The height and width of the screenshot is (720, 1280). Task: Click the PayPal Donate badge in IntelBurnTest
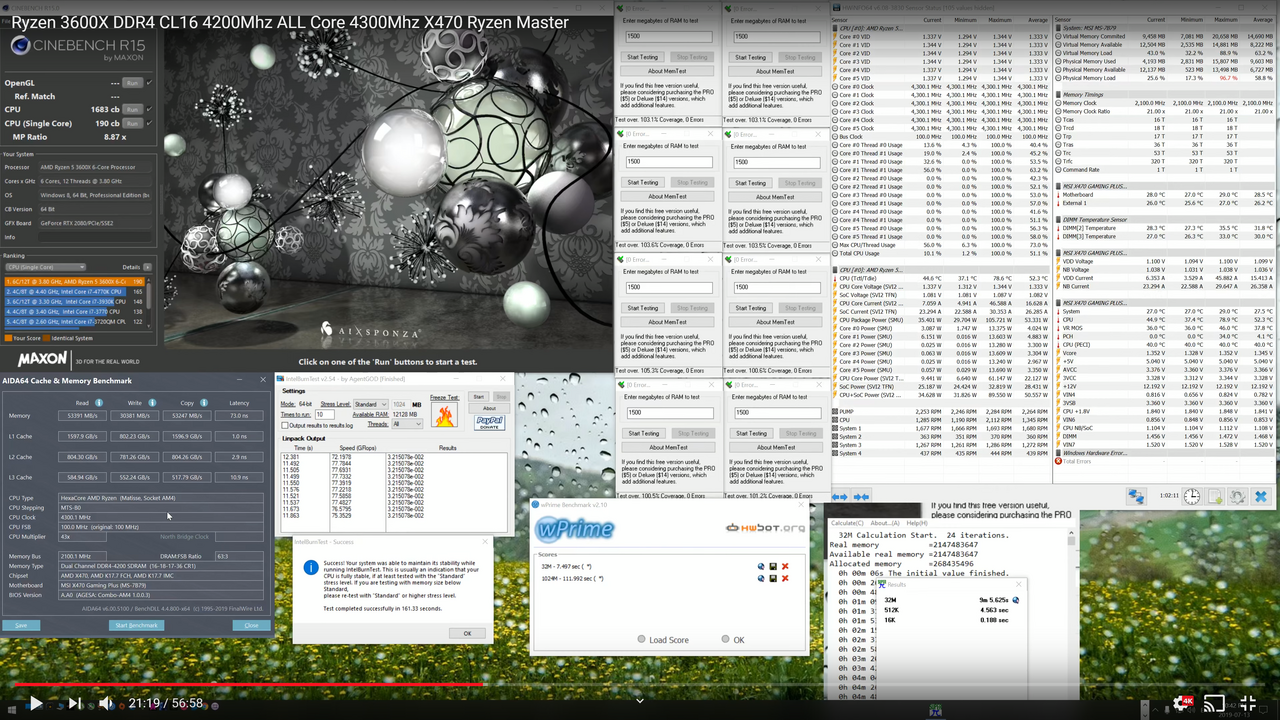pos(489,422)
